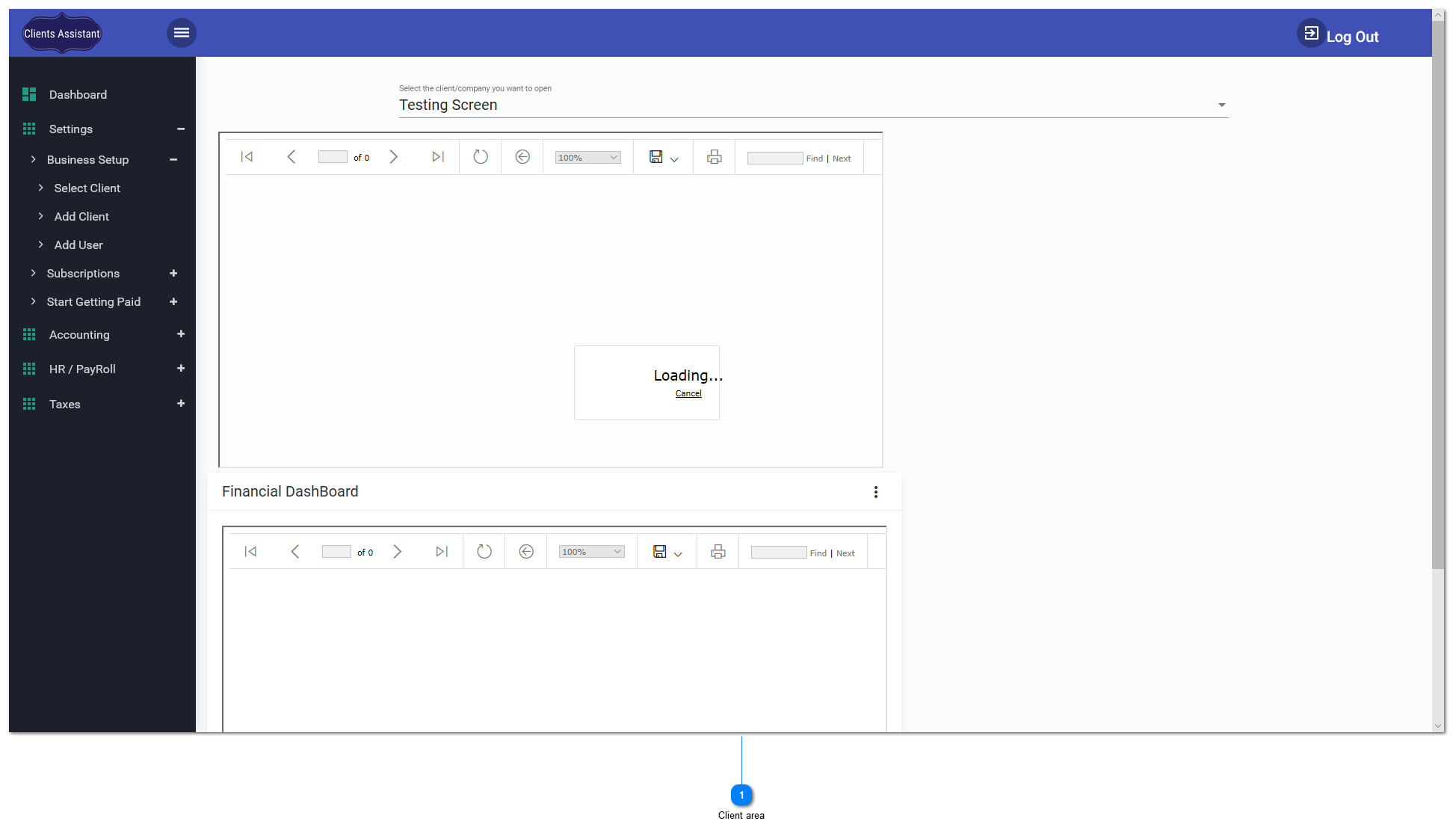Click the first page icon in the Financial DashBoard toolbar
Image resolution: width=1456 pixels, height=833 pixels.
[x=250, y=551]
